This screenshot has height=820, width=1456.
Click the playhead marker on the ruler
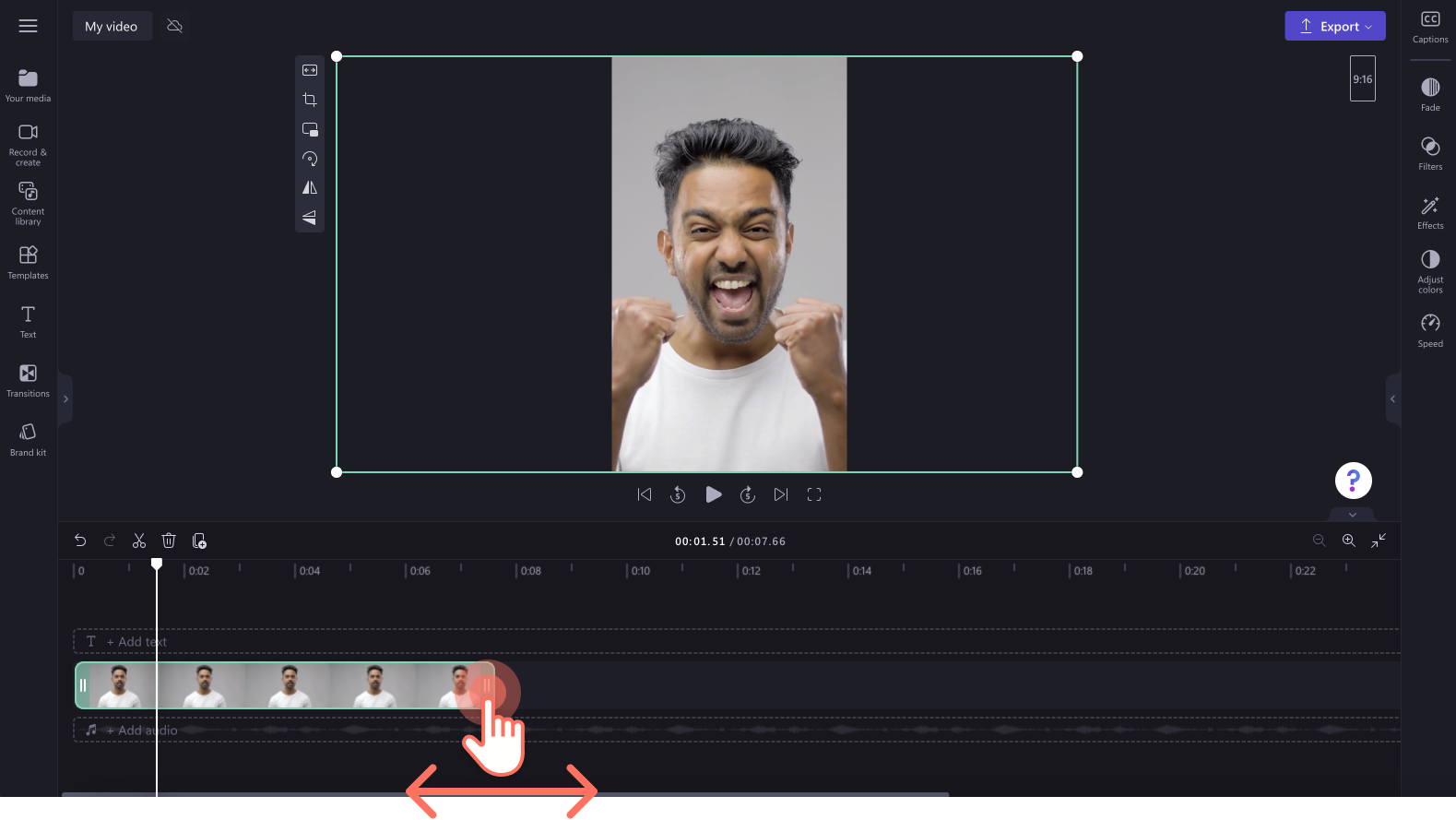pos(157,563)
